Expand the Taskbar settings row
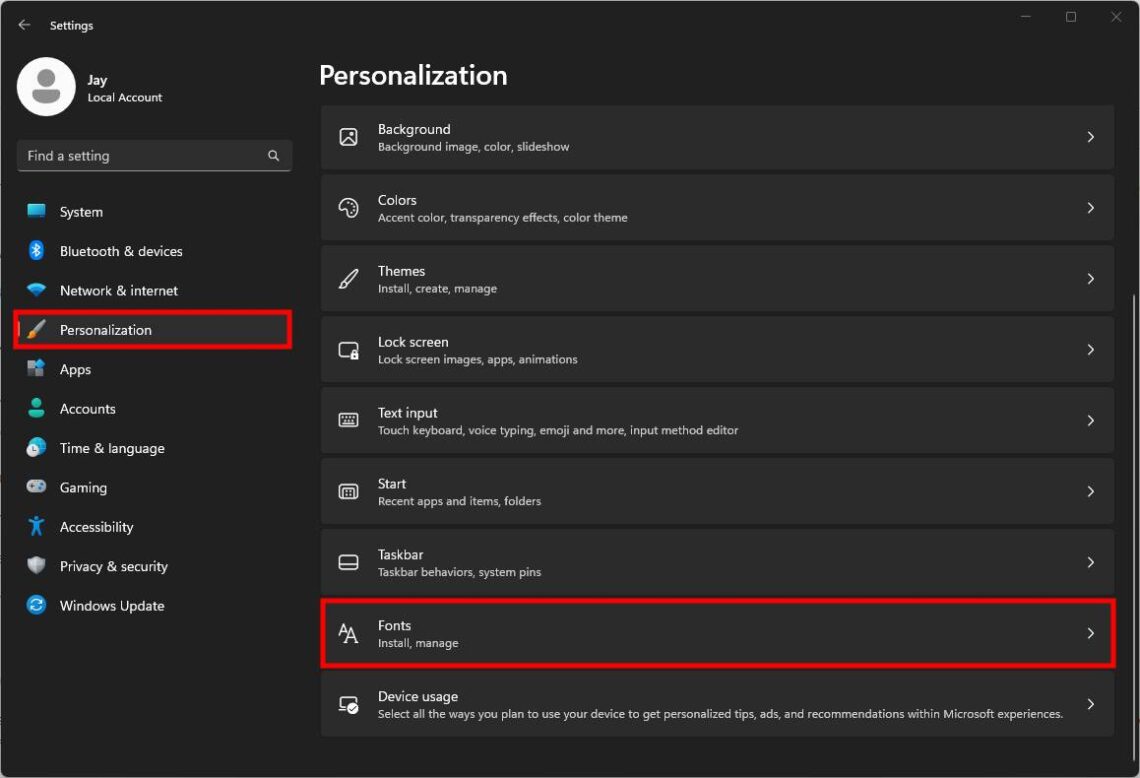The image size is (1140, 778). click(x=716, y=562)
